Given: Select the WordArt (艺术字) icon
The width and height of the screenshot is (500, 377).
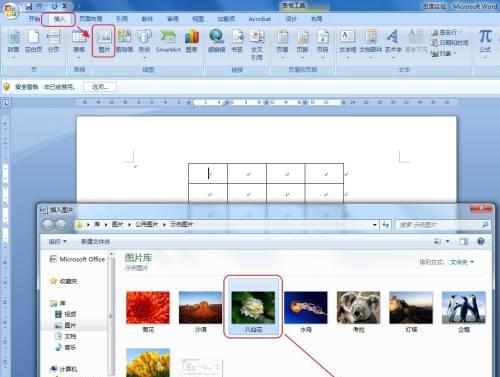Looking at the screenshot, I should pyautogui.click(x=393, y=41).
